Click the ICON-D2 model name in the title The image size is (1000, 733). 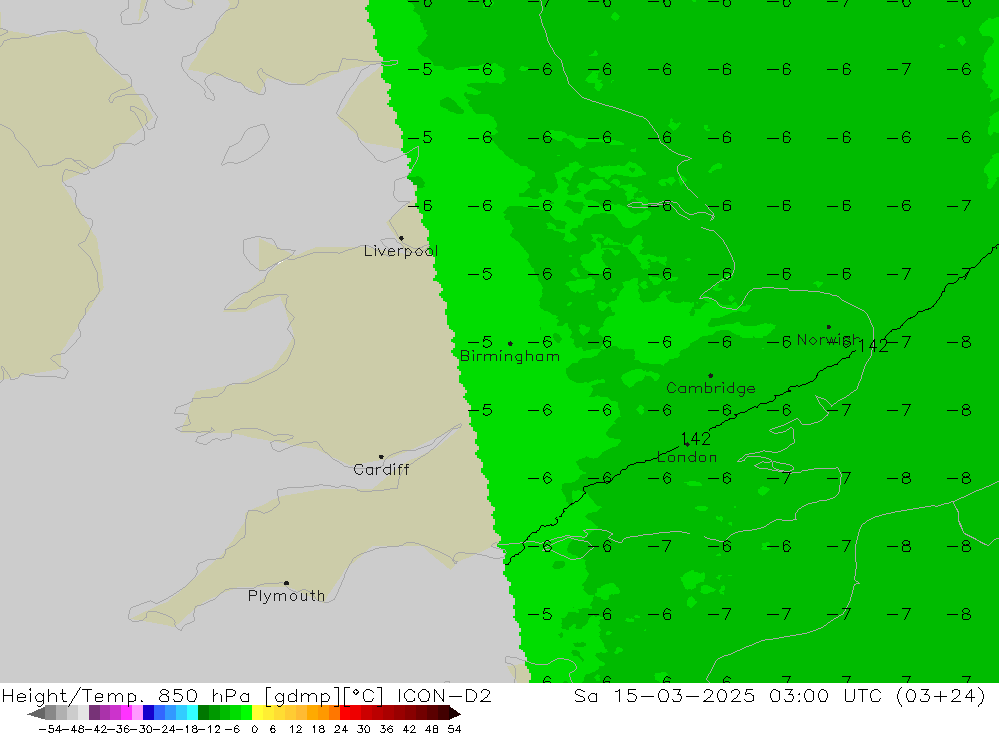point(444,696)
